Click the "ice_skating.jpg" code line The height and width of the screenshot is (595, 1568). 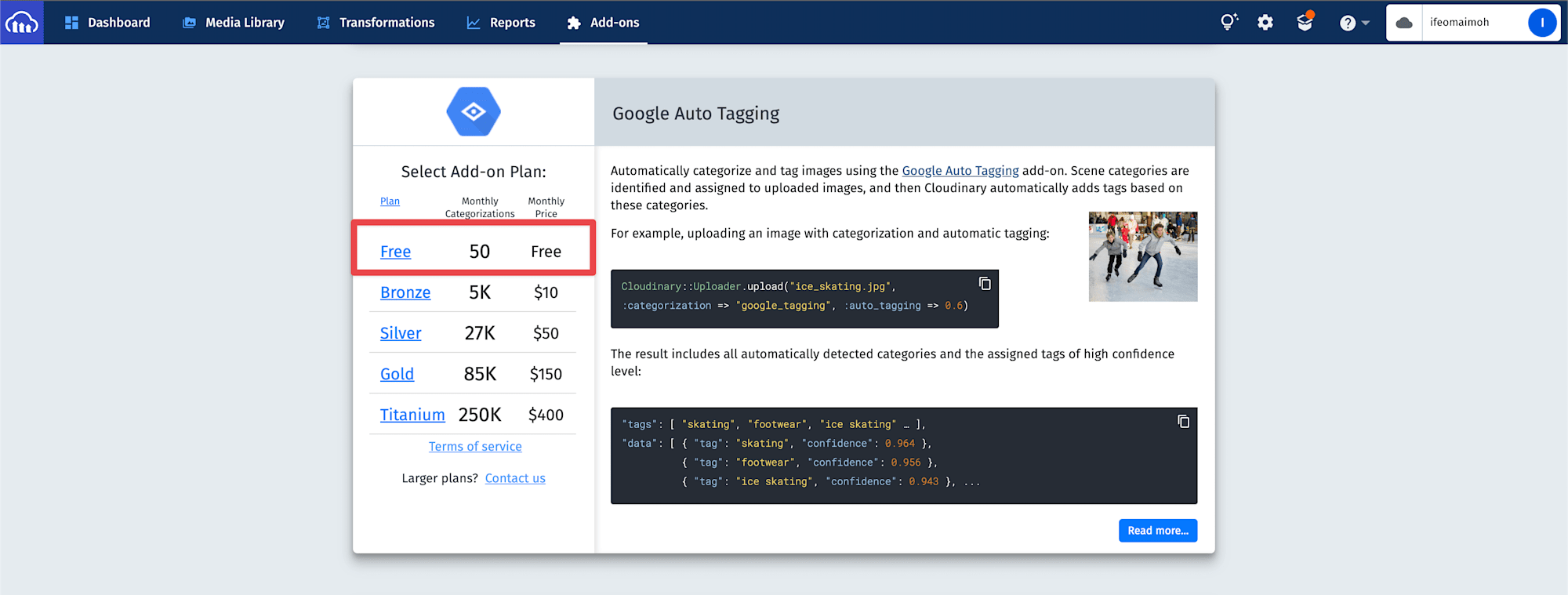coord(758,286)
